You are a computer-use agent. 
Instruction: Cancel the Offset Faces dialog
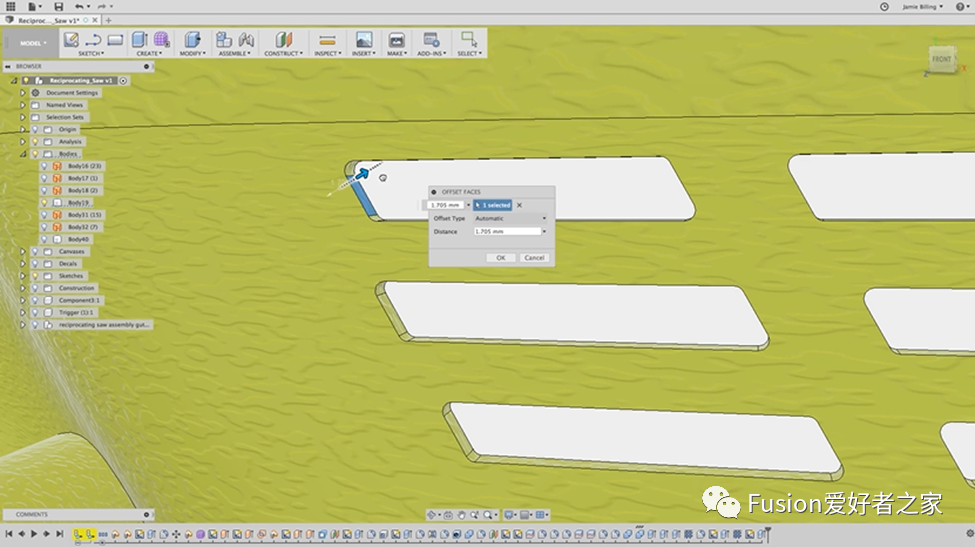coord(534,257)
